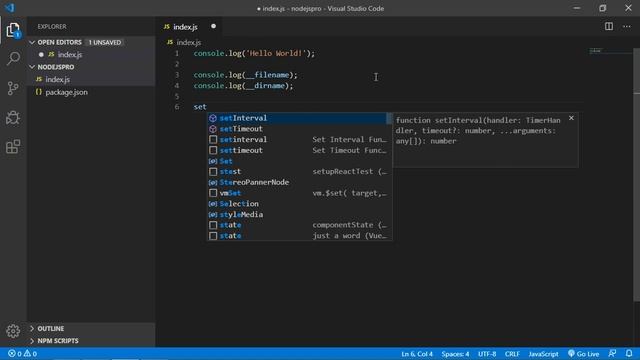Click CRLF end of line selector
640x360 pixels.
(512, 354)
